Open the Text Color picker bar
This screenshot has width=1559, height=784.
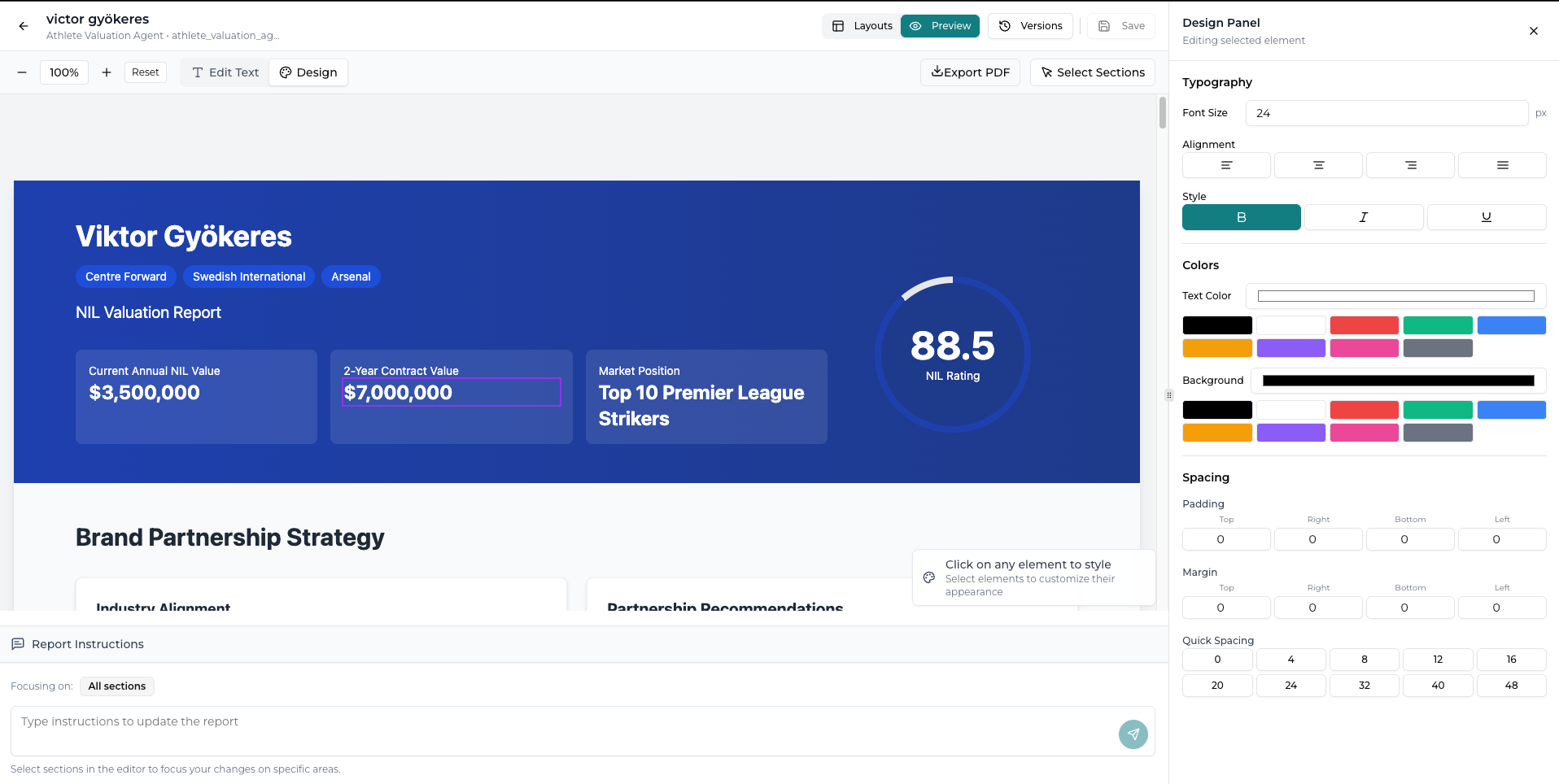pos(1395,296)
